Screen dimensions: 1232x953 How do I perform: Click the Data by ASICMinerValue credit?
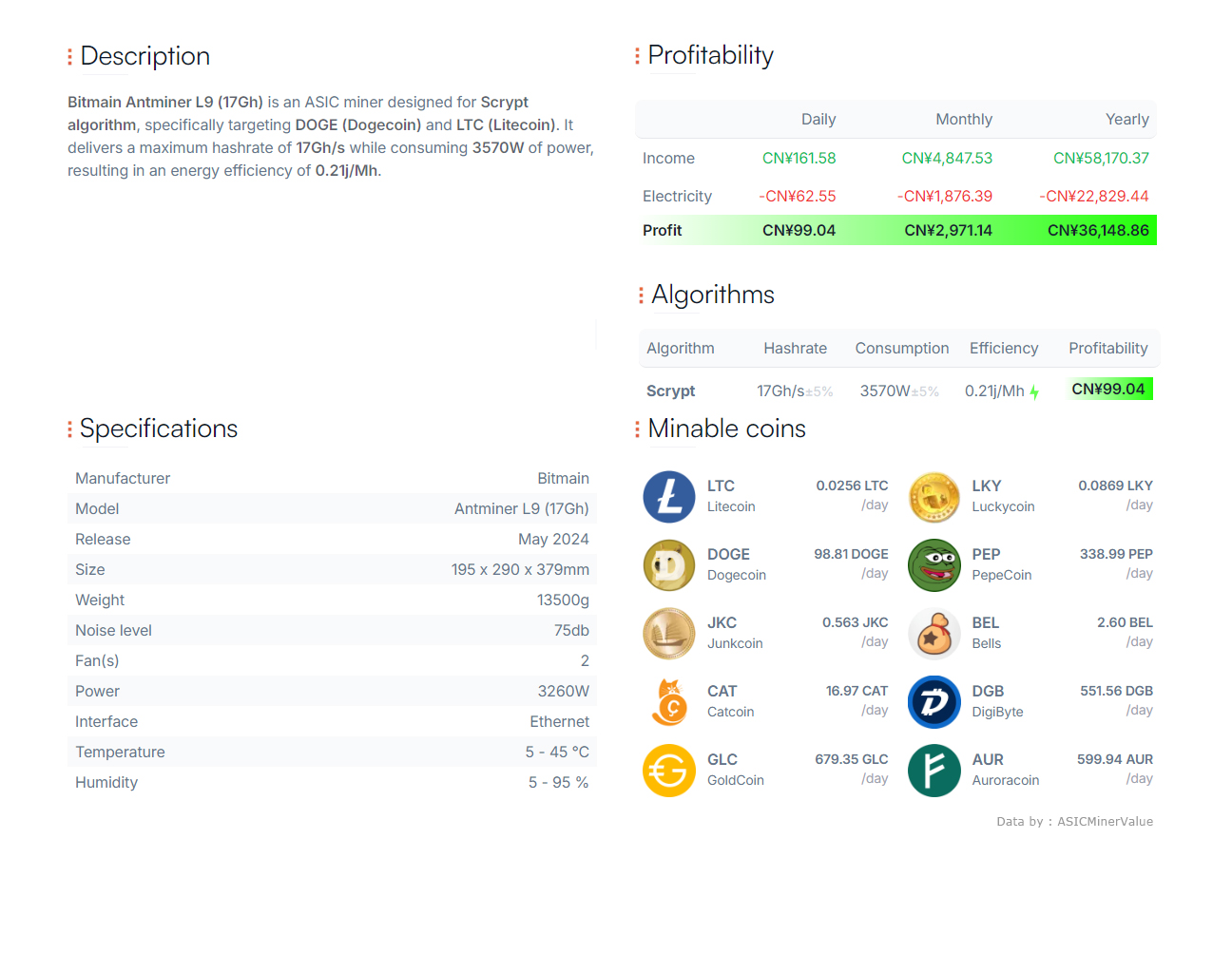(x=1074, y=822)
